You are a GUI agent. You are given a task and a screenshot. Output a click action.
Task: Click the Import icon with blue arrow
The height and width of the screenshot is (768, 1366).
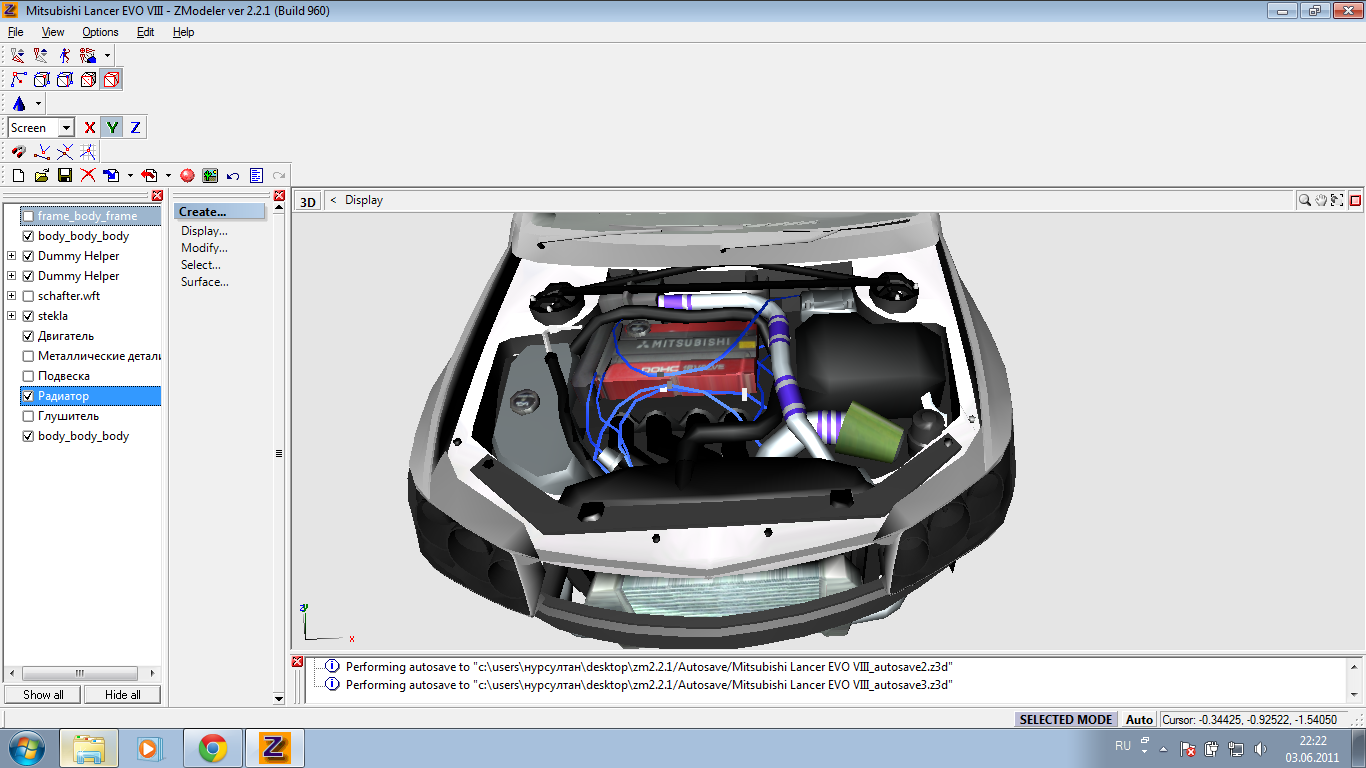click(112, 175)
